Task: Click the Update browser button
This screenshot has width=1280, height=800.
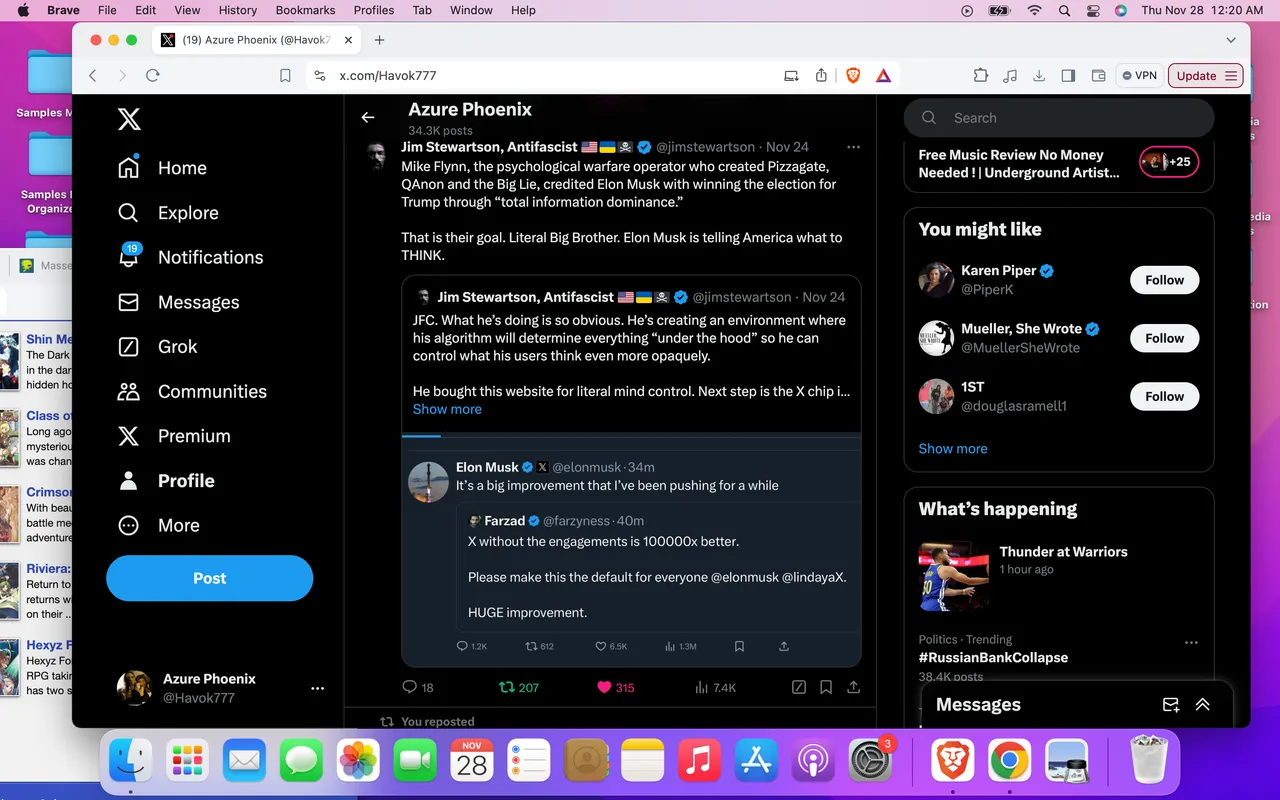Action: pos(1205,75)
